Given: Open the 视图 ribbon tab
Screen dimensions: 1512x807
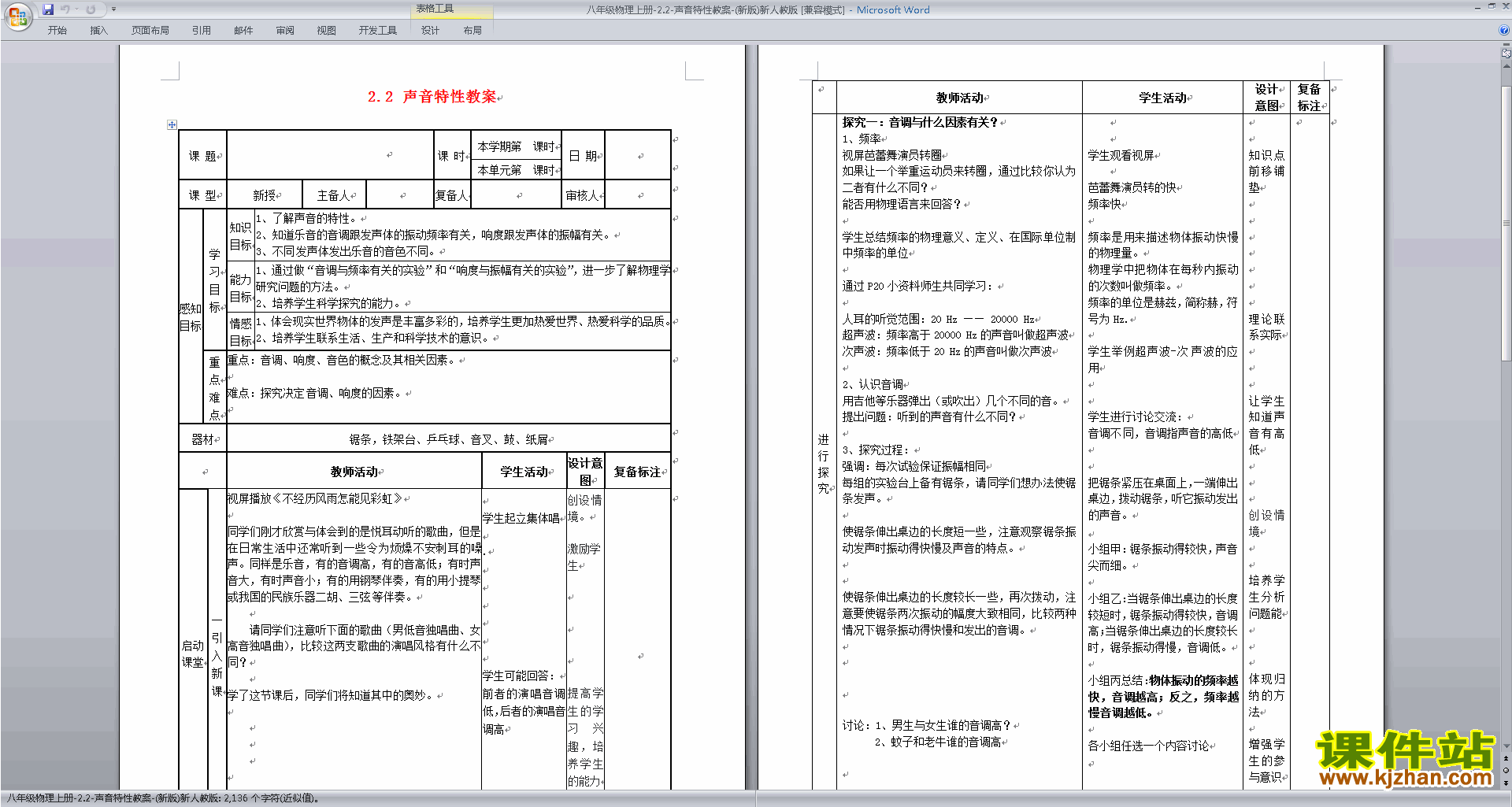Looking at the screenshot, I should click(327, 31).
